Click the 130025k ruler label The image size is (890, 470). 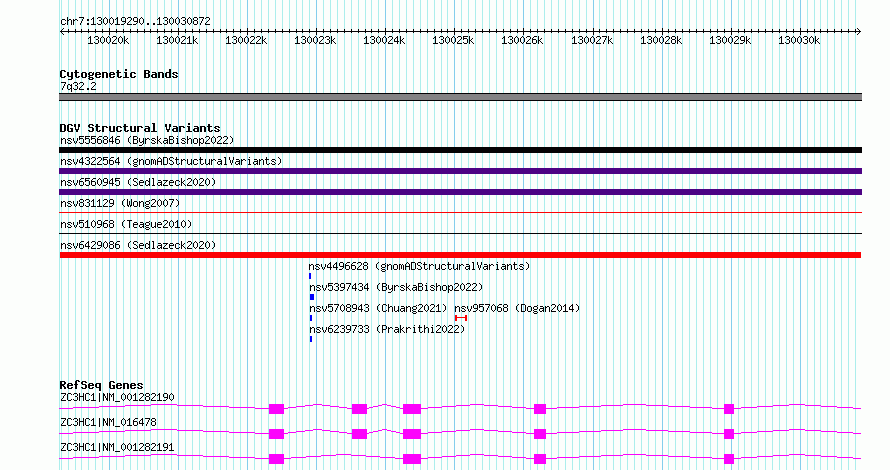[453, 40]
